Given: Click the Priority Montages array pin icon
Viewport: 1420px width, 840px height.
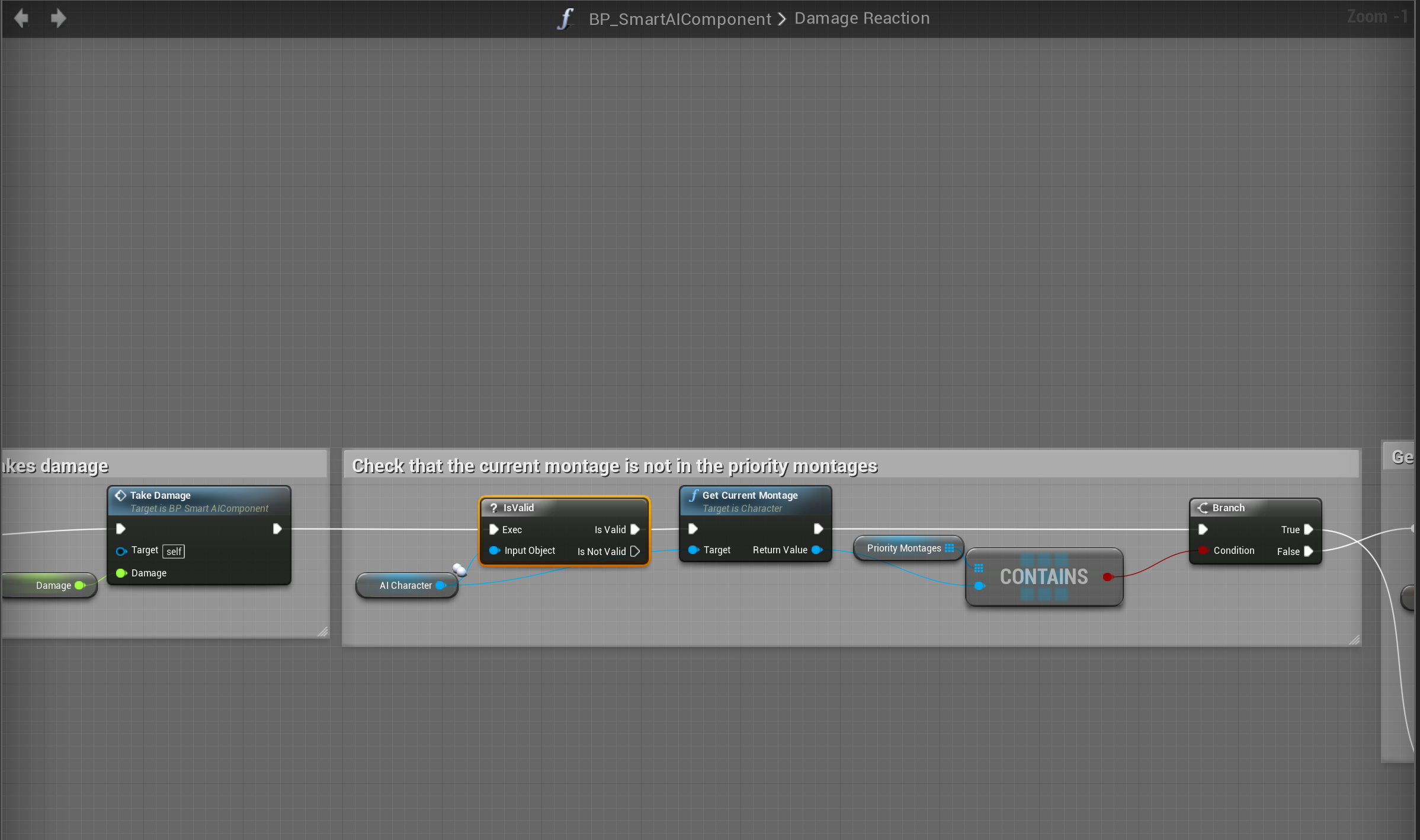Looking at the screenshot, I should [x=950, y=548].
